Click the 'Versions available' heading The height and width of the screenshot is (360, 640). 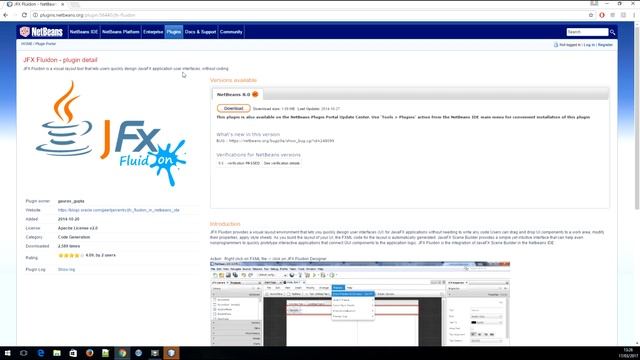coord(233,80)
